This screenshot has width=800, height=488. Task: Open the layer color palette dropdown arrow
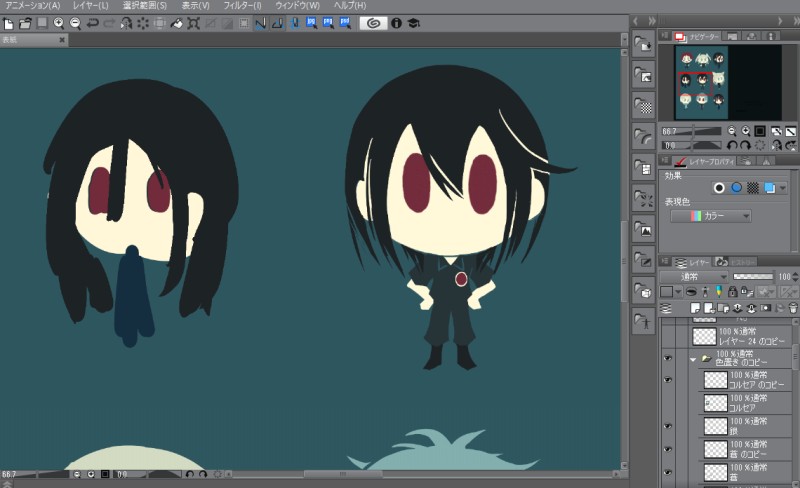coord(678,292)
